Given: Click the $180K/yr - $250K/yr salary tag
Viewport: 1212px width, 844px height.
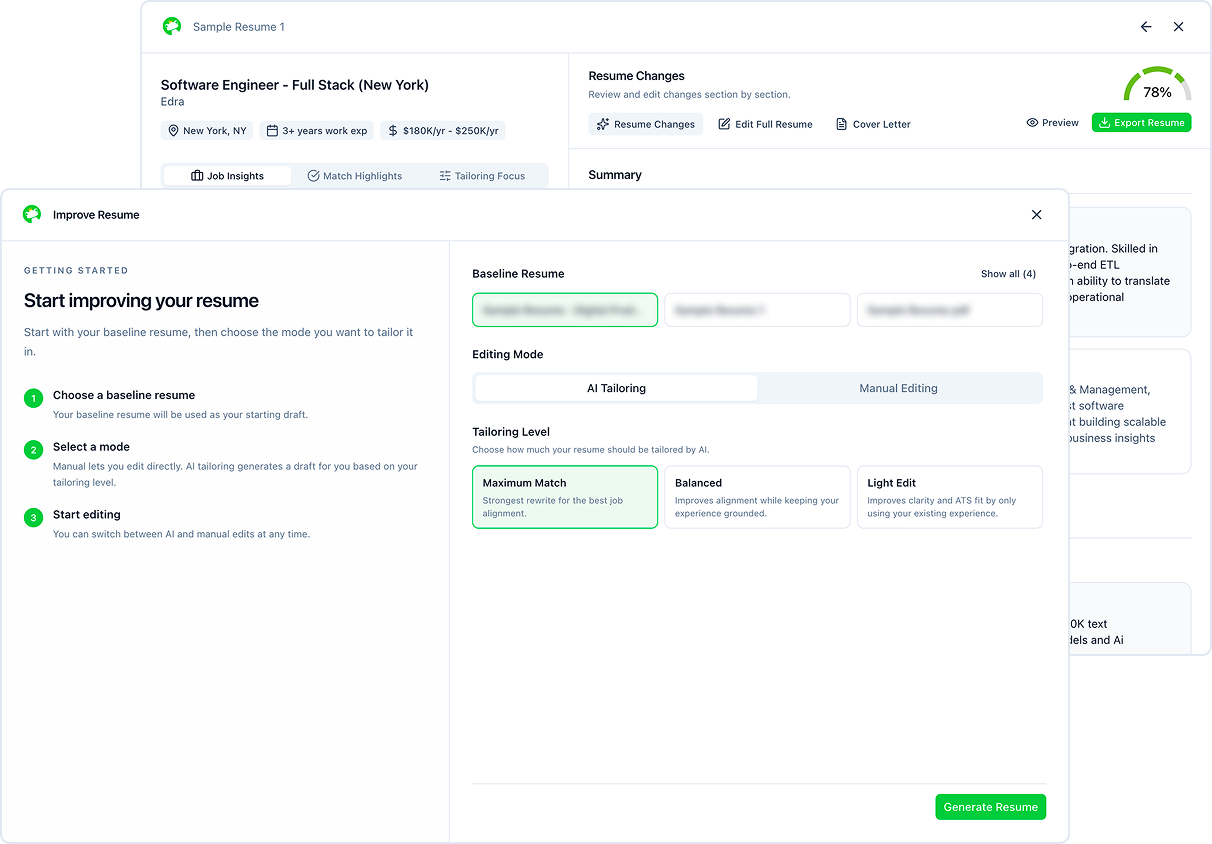Looking at the screenshot, I should [x=443, y=131].
